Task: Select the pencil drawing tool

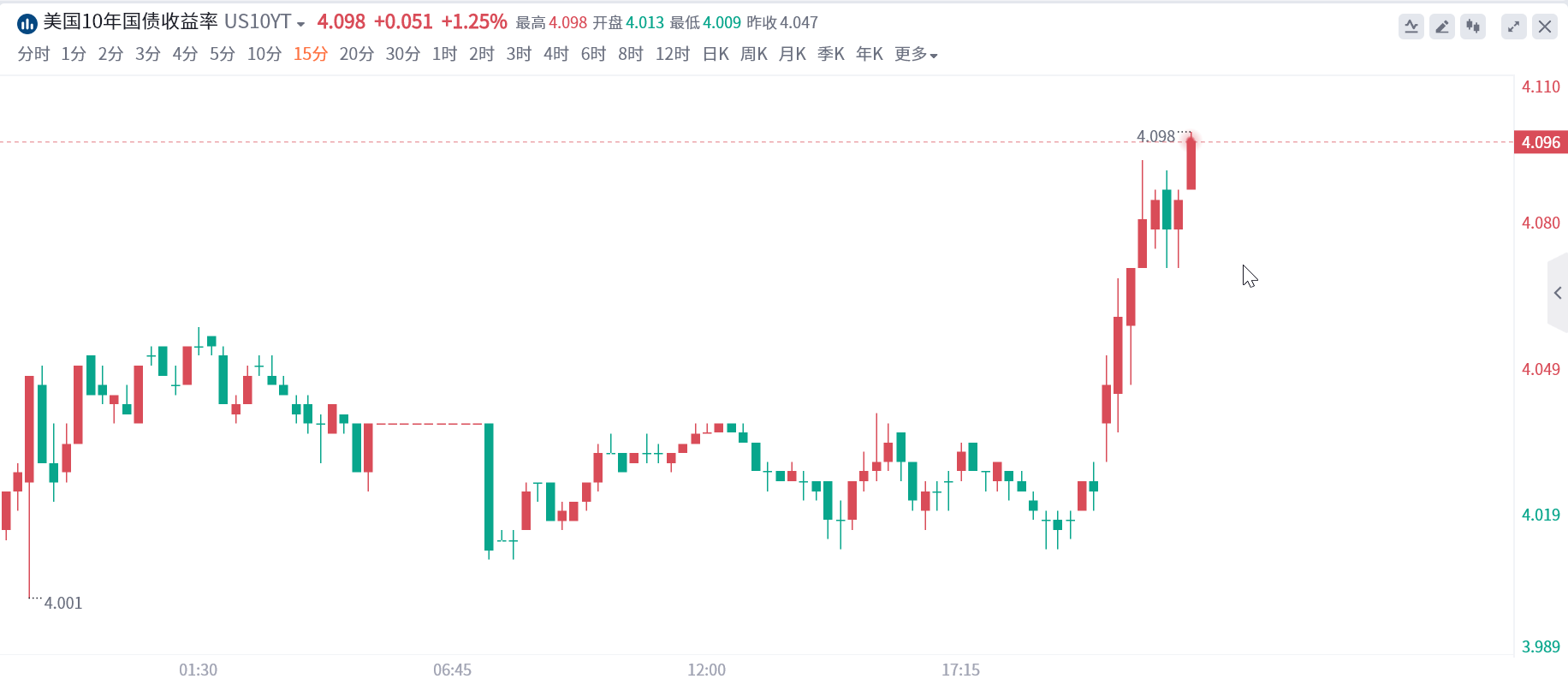Action: (x=1442, y=27)
